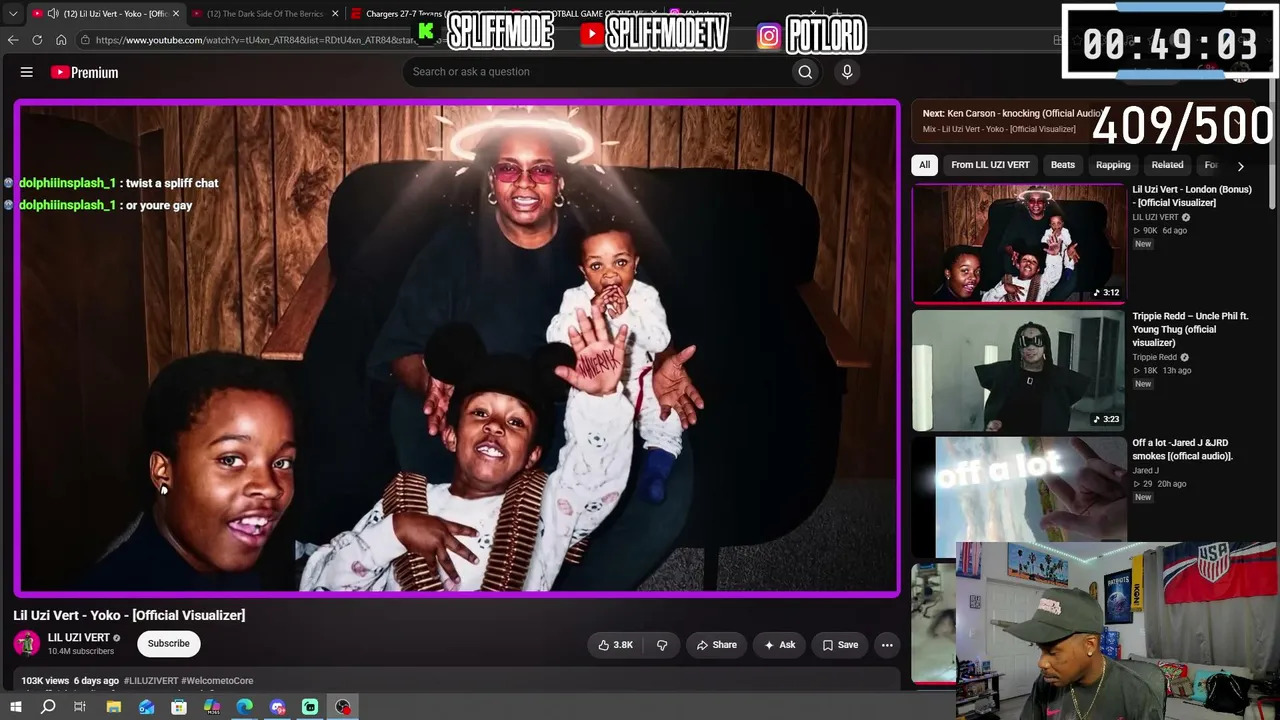Go to YouTube Premium home logo
Image resolution: width=1280 pixels, height=720 pixels.
(85, 72)
